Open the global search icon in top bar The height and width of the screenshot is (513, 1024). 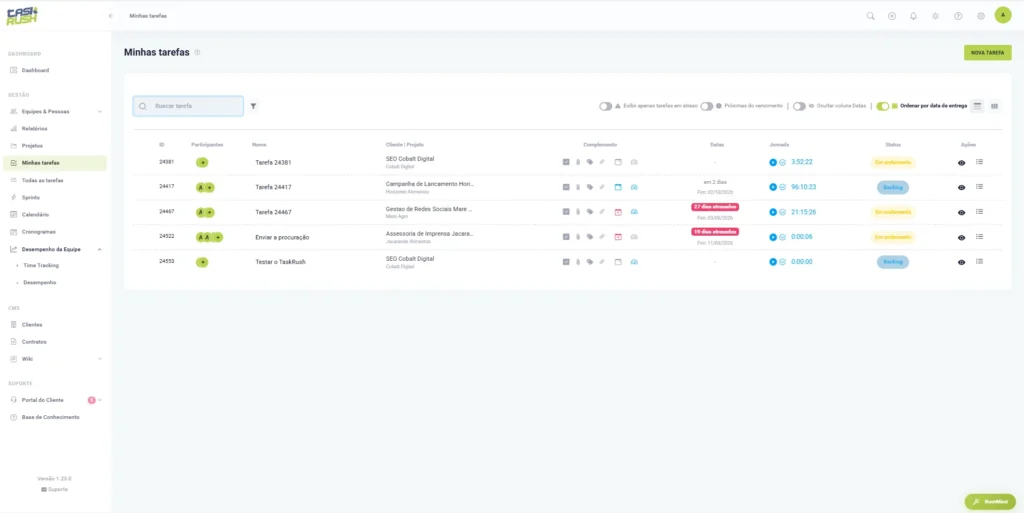(x=871, y=16)
